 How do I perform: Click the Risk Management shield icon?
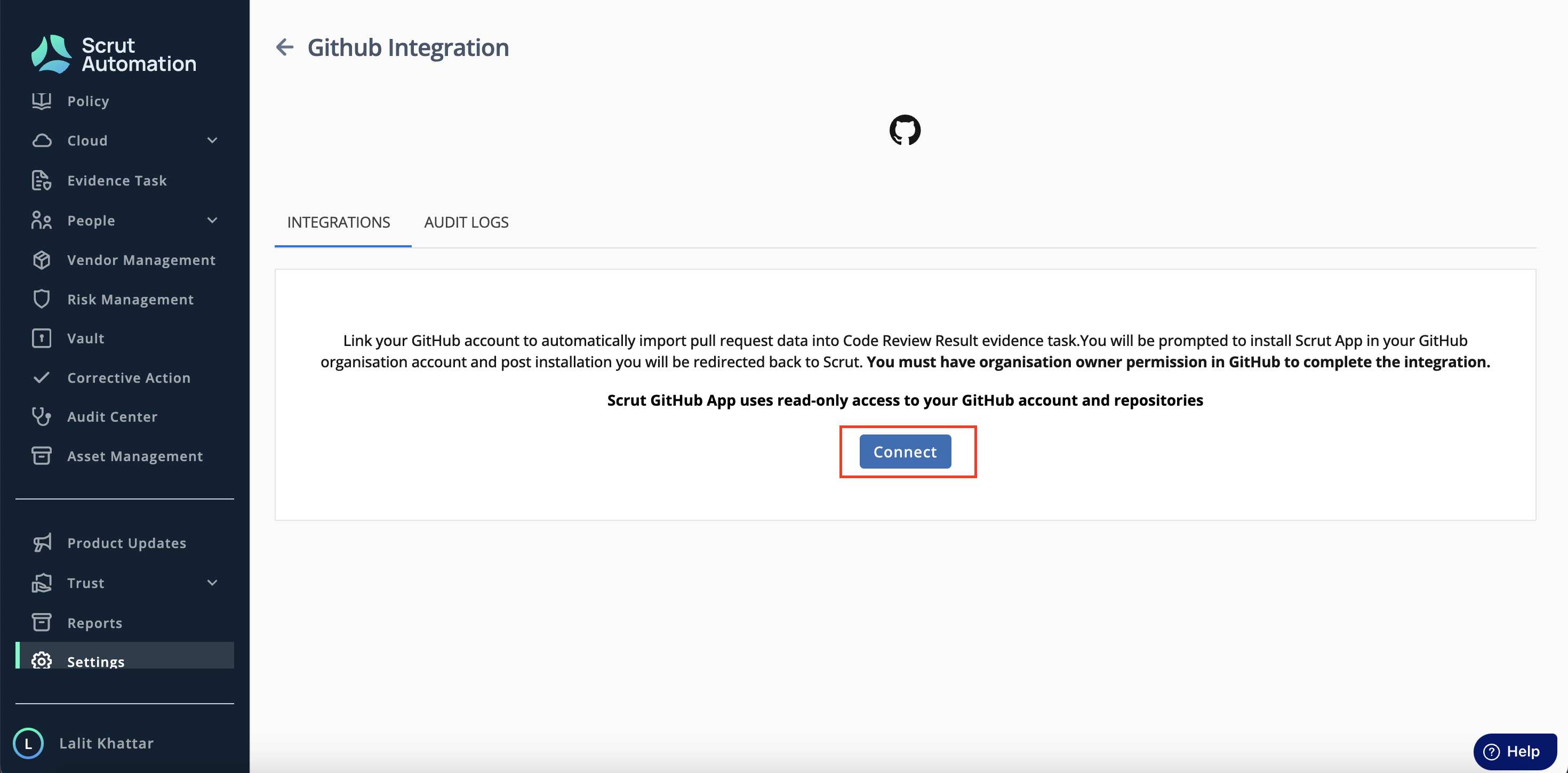pos(42,299)
